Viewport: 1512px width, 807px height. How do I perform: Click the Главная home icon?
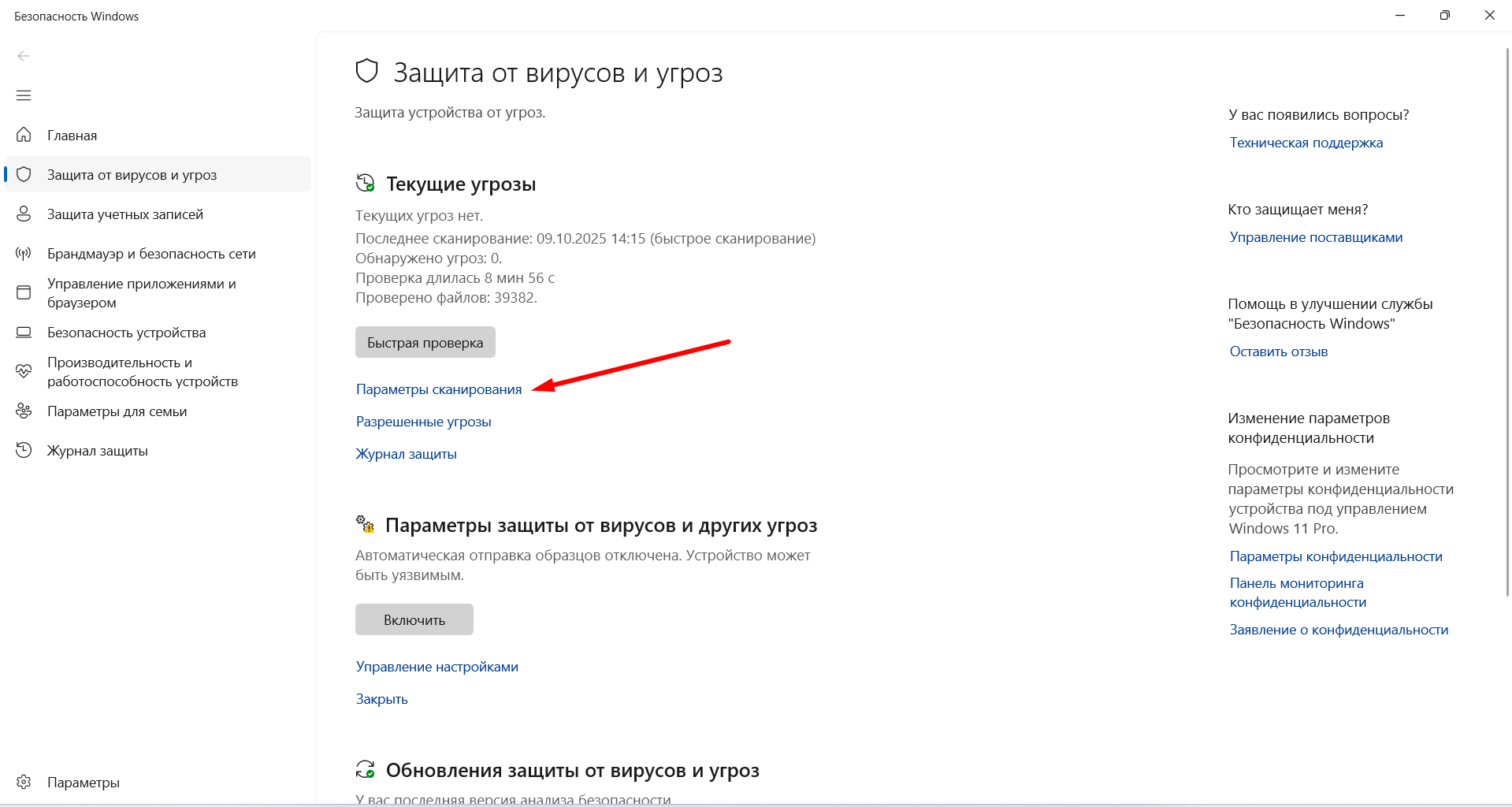click(24, 135)
